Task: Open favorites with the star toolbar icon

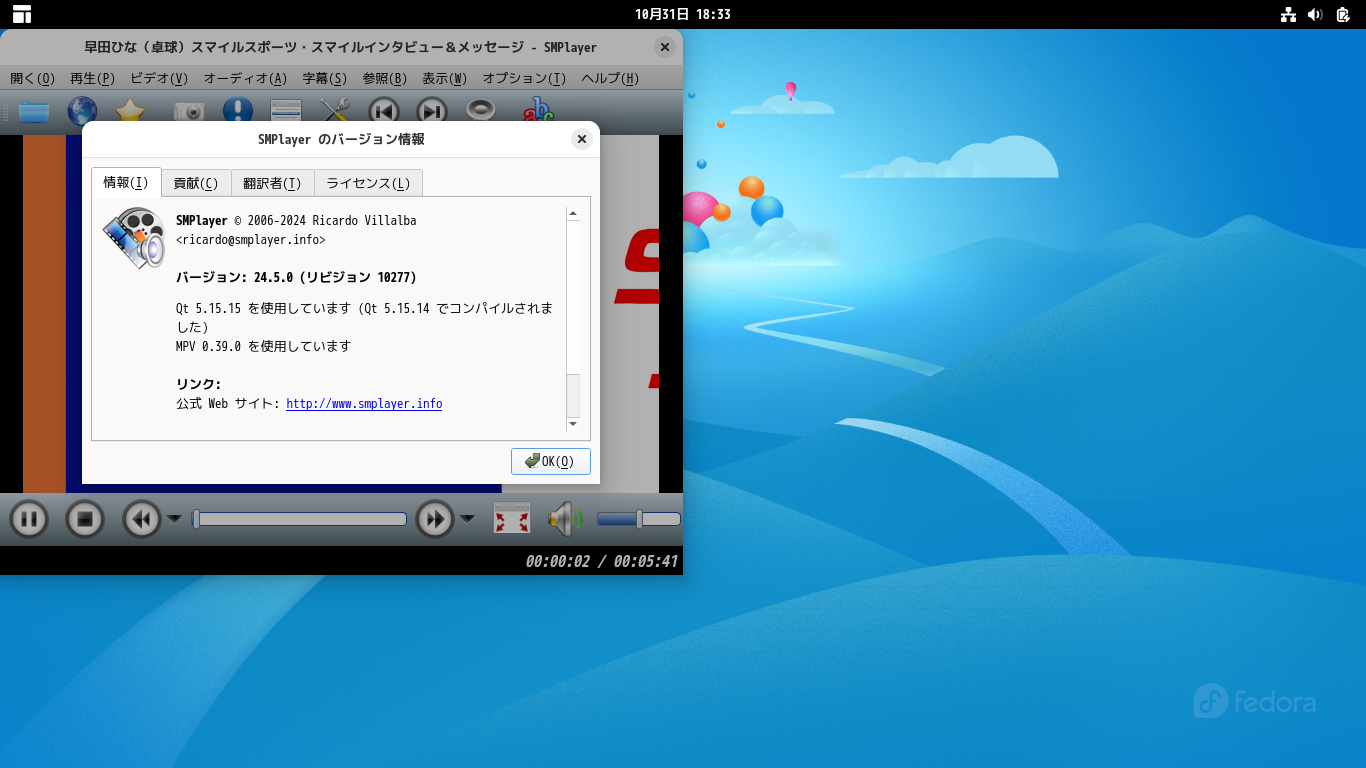Action: (x=130, y=111)
